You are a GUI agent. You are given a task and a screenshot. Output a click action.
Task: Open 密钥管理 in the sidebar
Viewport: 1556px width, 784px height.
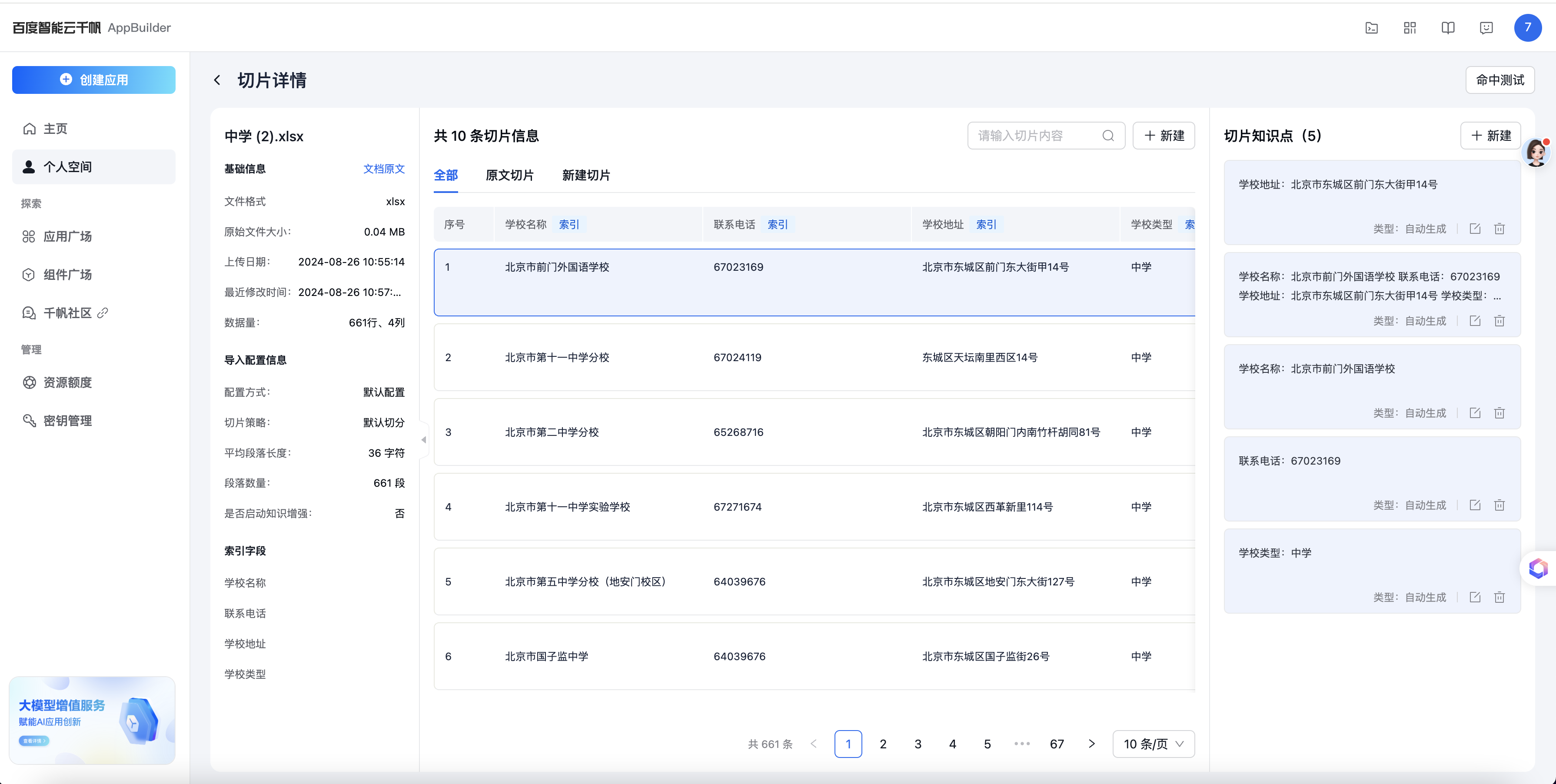pos(93,421)
